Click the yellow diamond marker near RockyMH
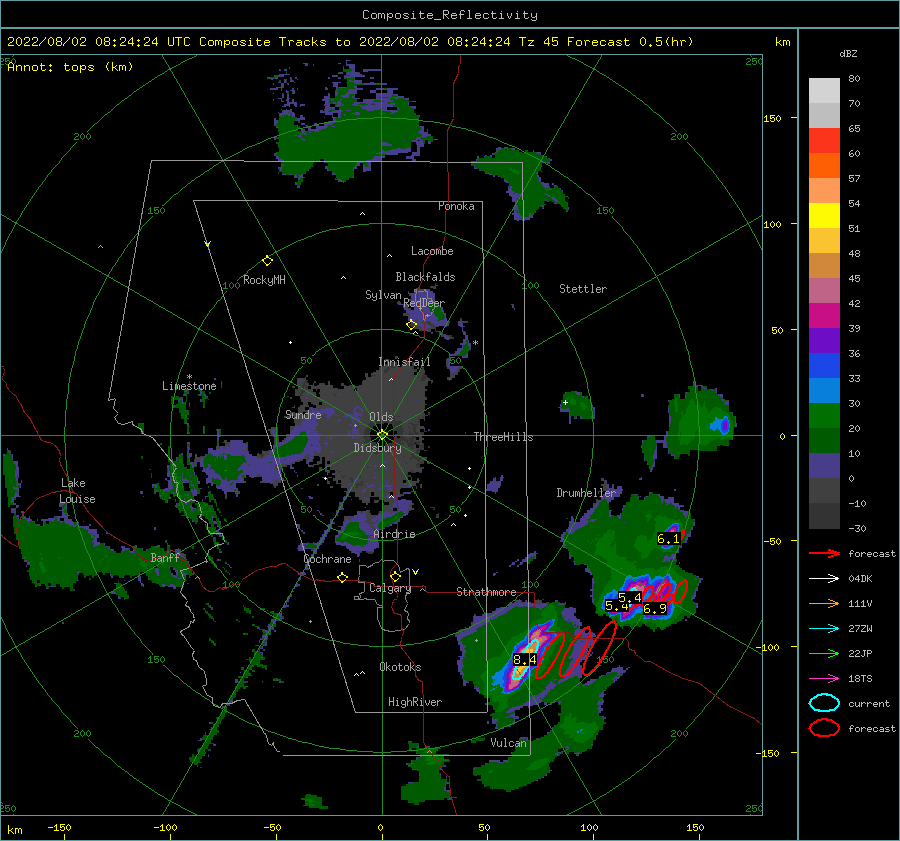This screenshot has width=900, height=841. (267, 261)
